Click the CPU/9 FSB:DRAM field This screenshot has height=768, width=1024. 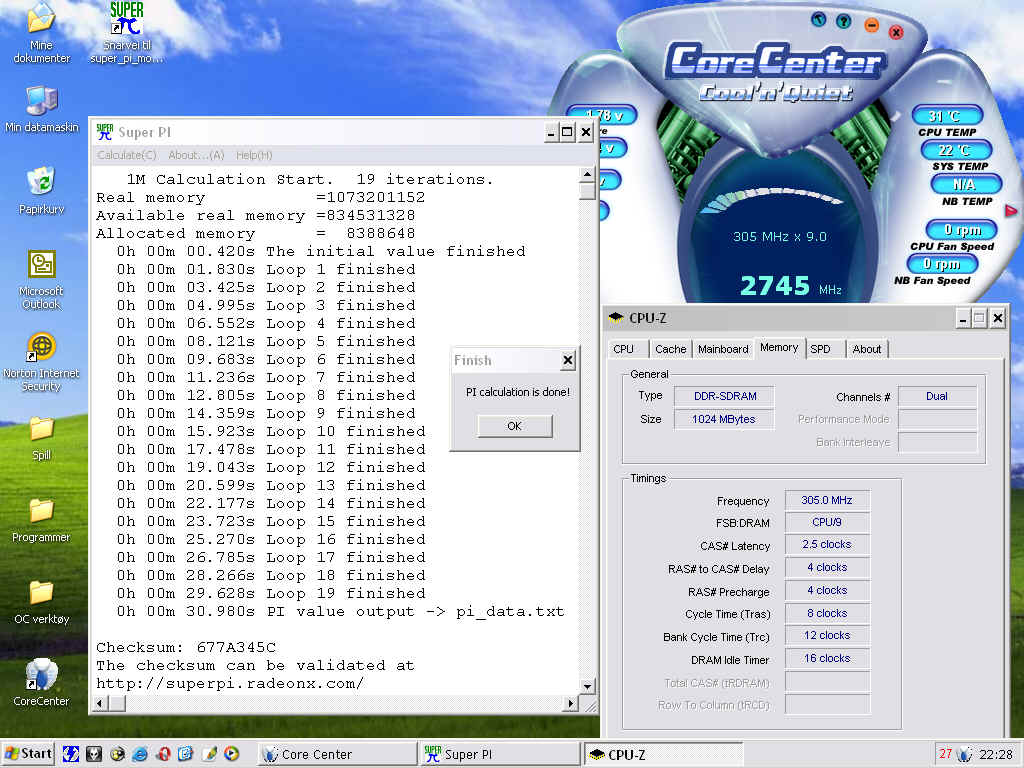click(x=827, y=522)
